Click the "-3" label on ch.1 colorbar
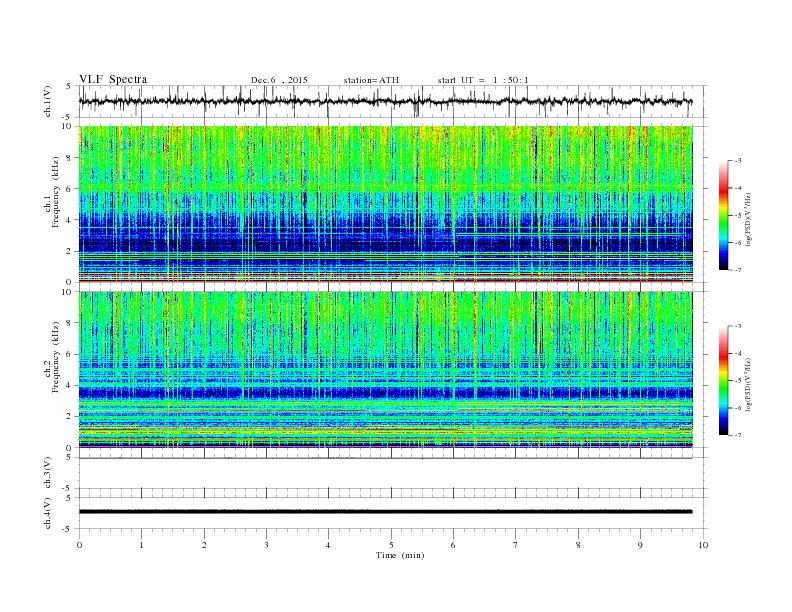This screenshot has height=612, width=792. click(736, 161)
